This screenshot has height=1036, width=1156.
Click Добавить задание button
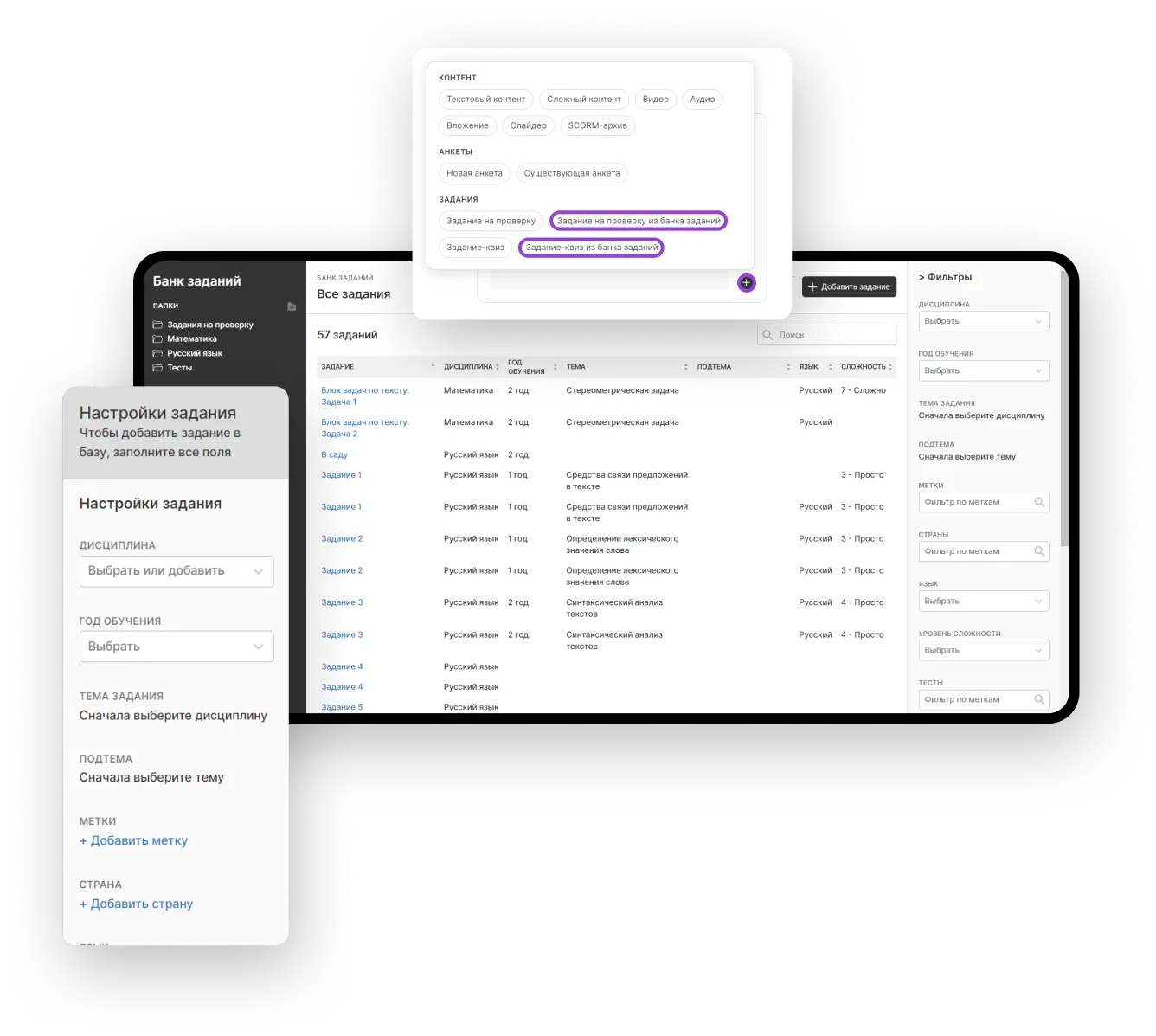849,286
